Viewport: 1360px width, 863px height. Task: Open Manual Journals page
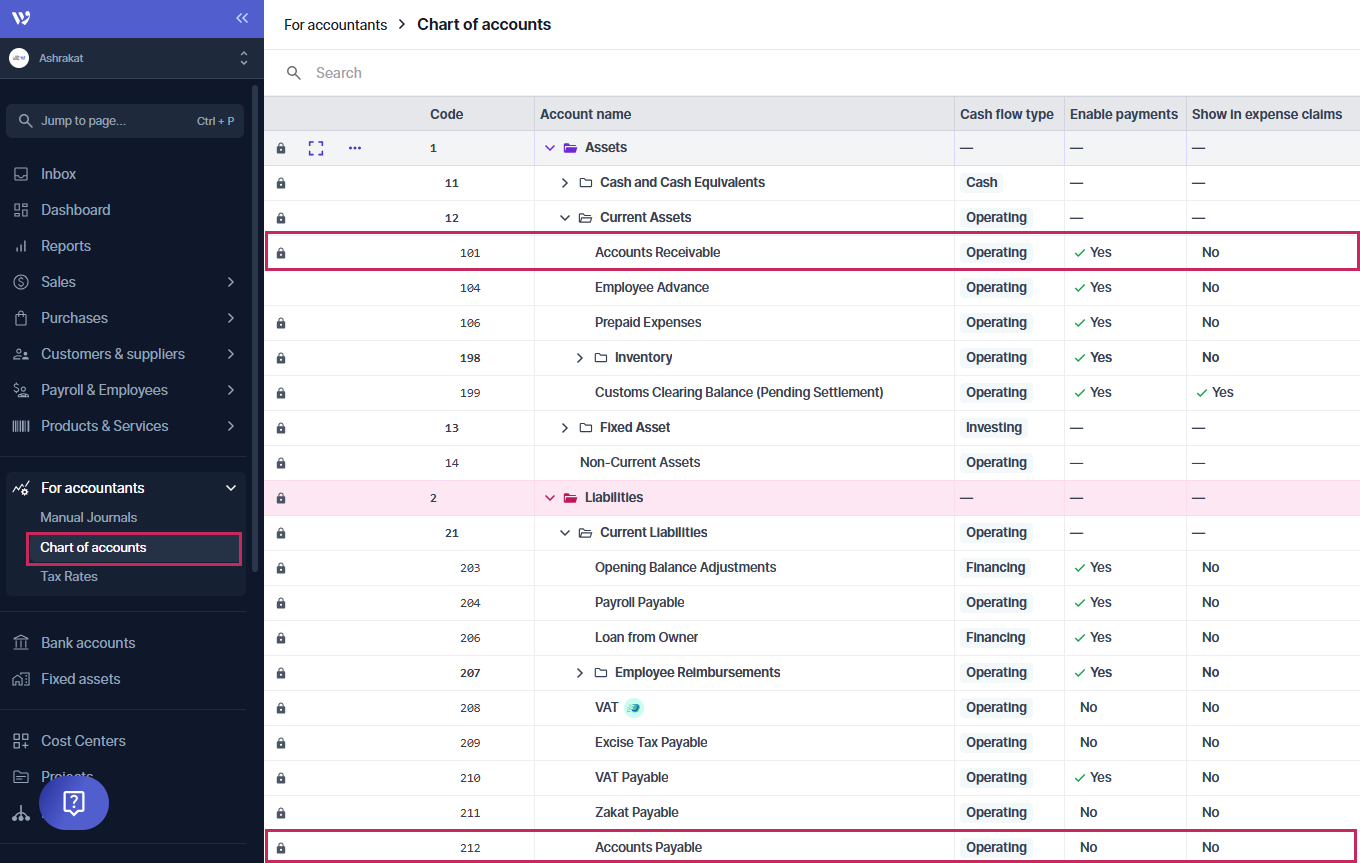coord(89,517)
